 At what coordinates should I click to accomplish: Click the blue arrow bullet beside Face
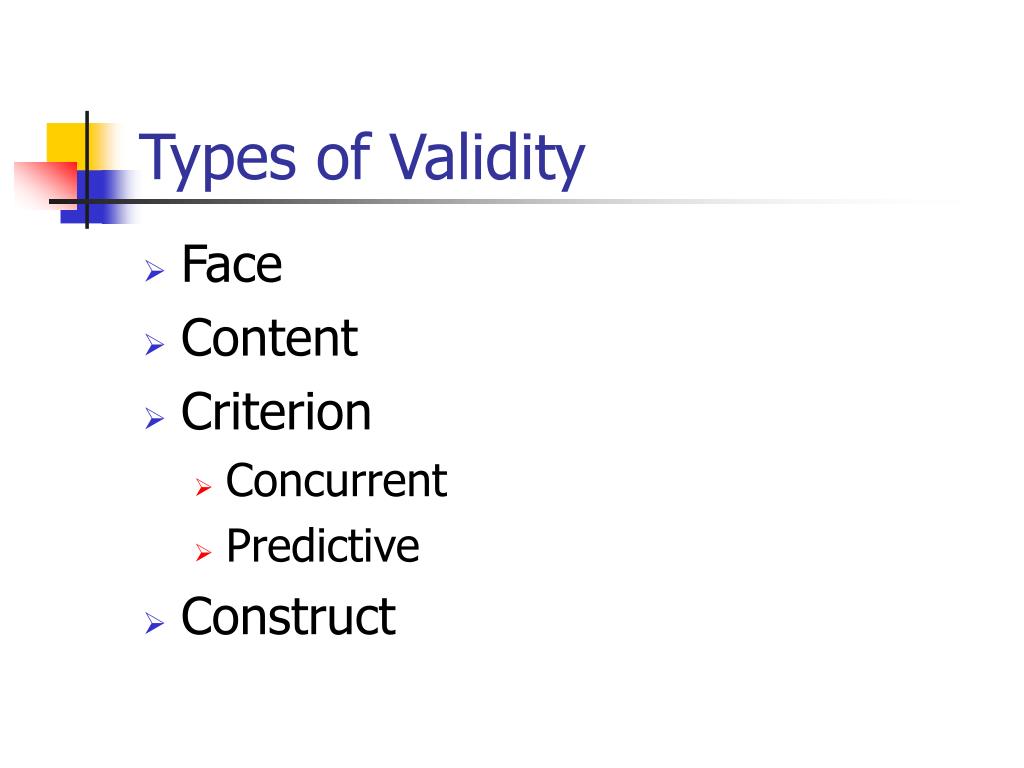click(155, 270)
